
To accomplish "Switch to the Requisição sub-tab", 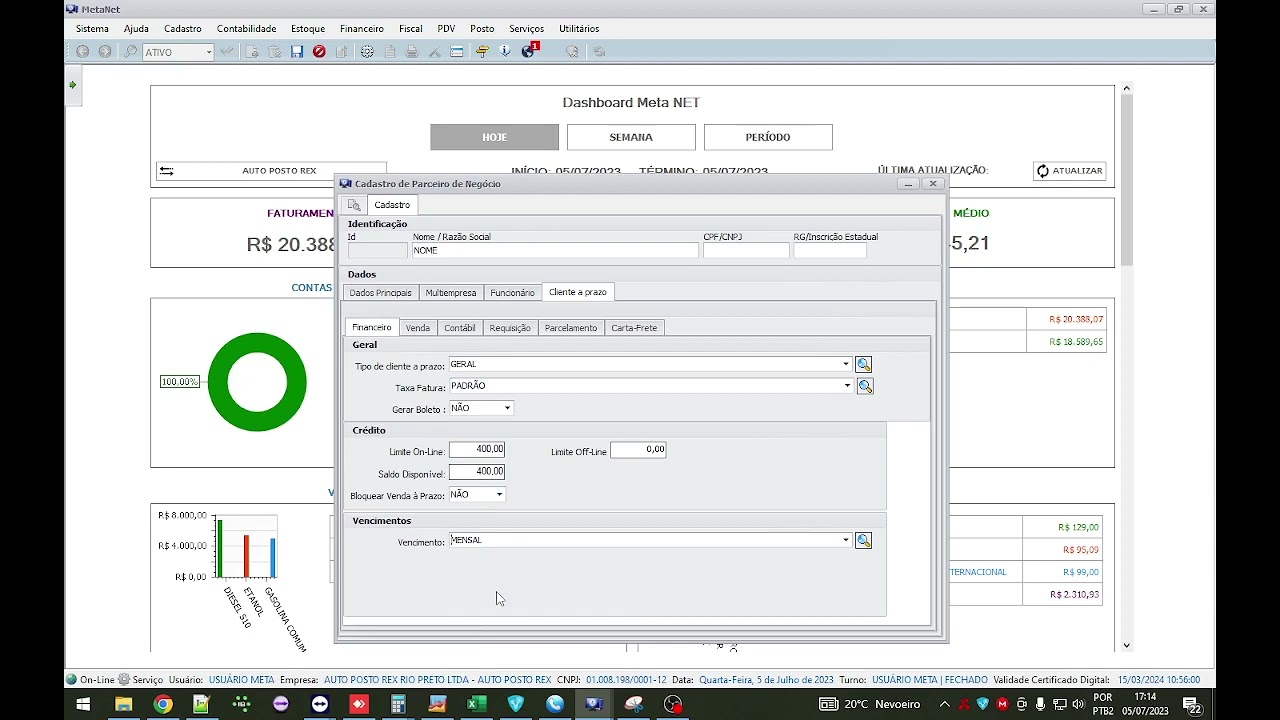I will 510,328.
